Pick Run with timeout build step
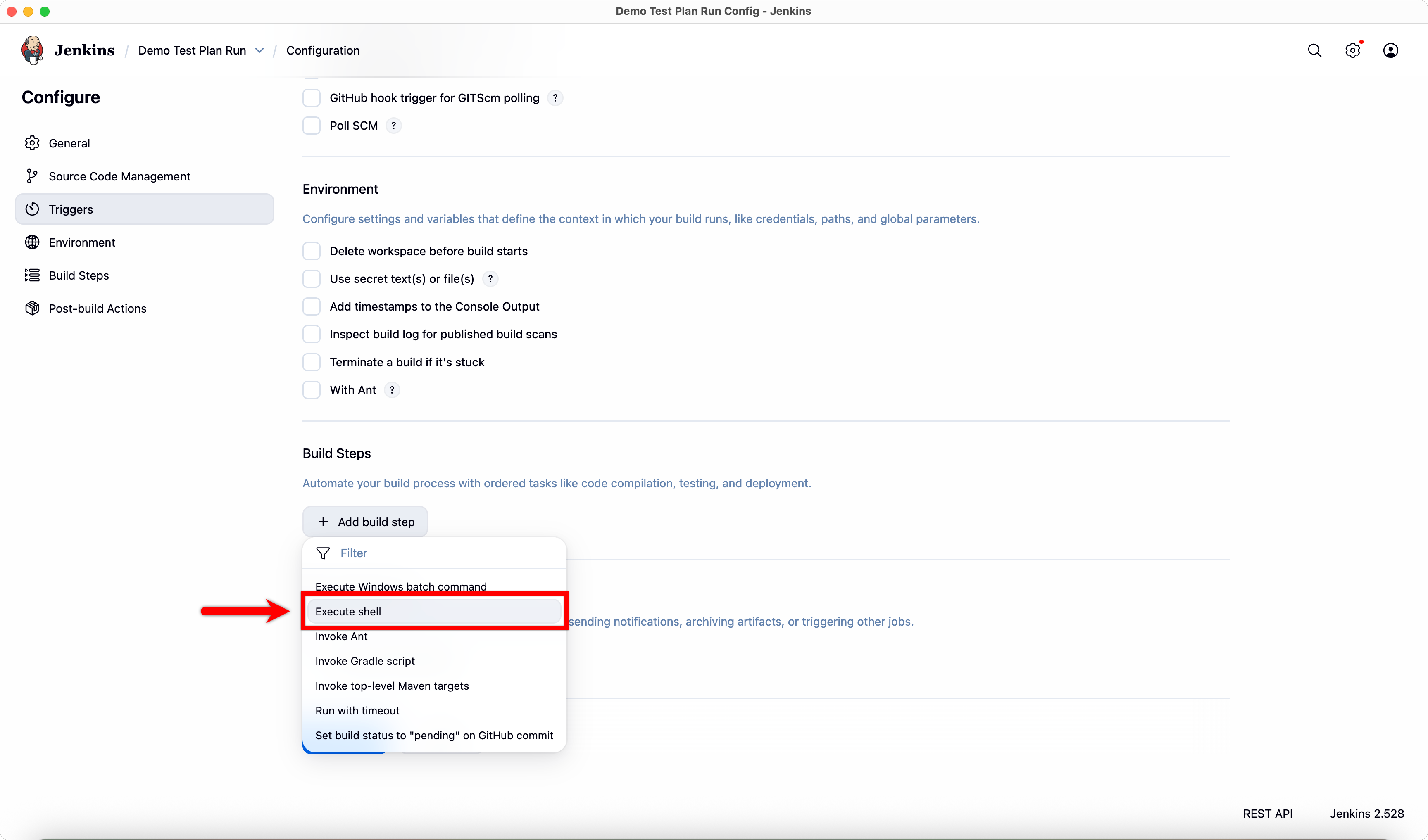Screen dimensions: 1428x840 (357, 710)
